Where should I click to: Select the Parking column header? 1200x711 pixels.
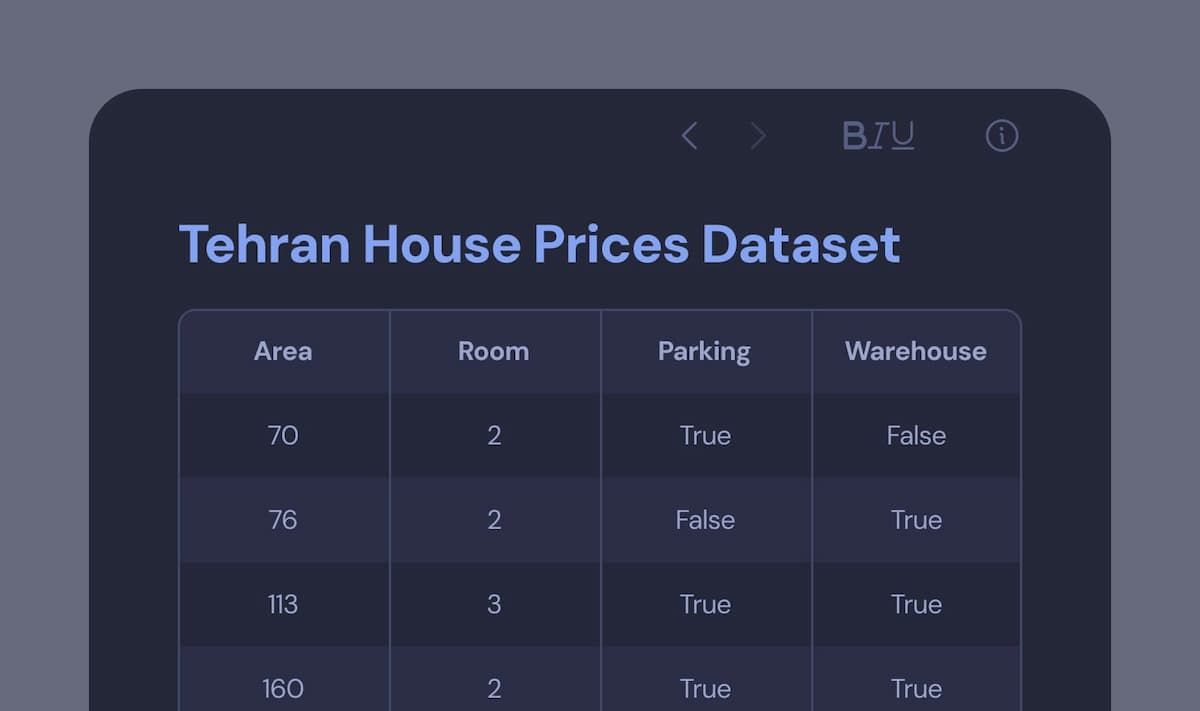tap(704, 351)
